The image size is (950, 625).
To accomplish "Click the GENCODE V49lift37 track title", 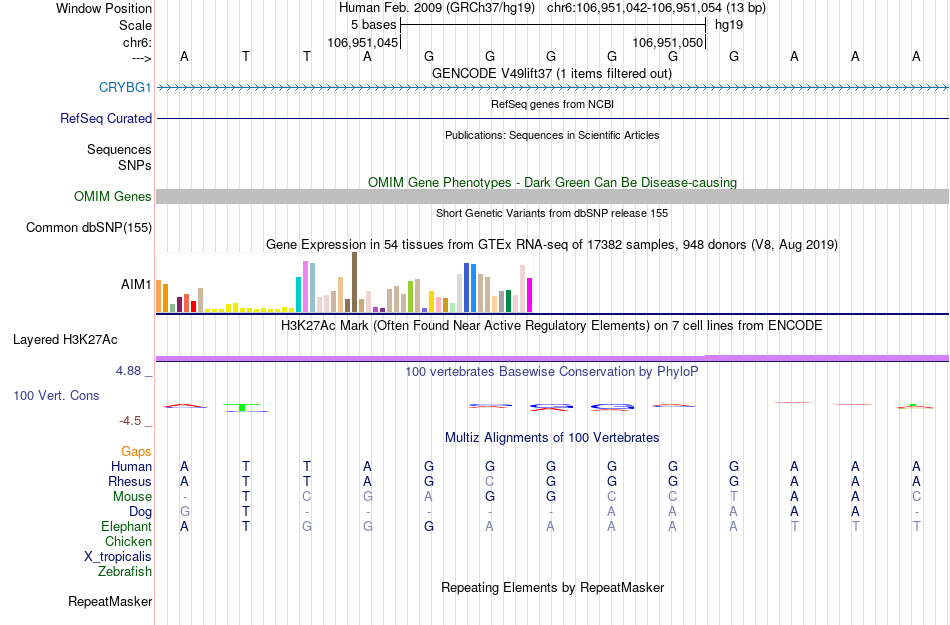I will (x=551, y=74).
